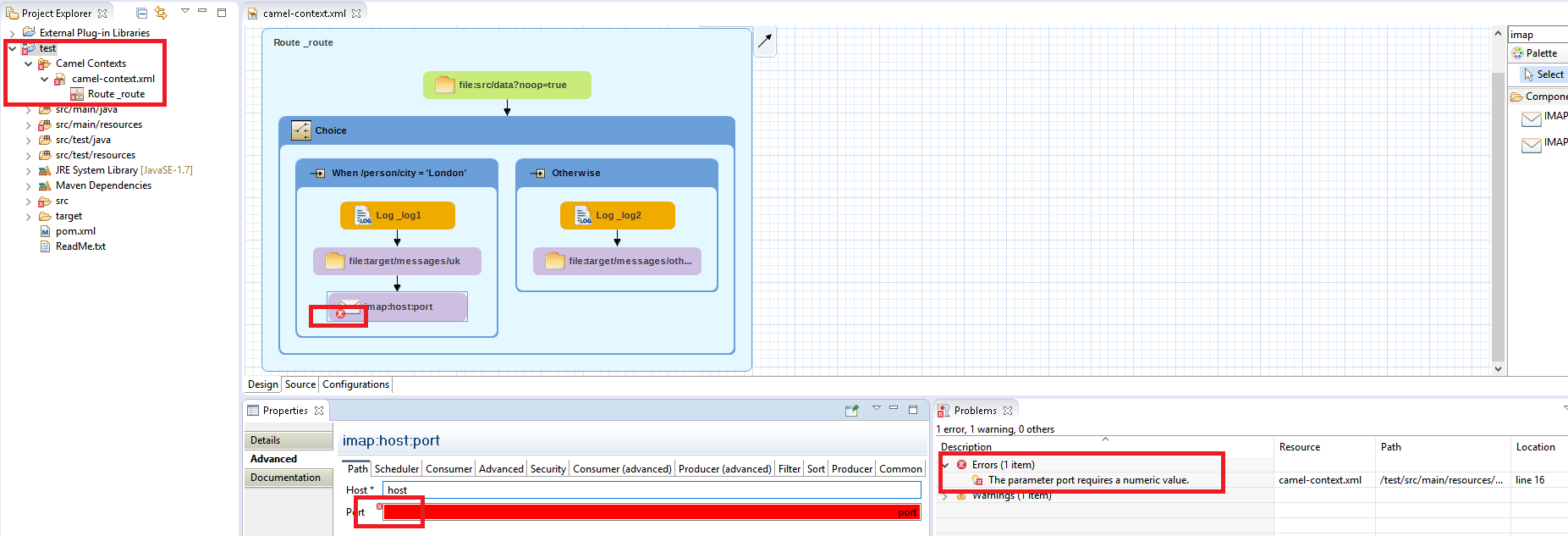Click into the Host text field
Viewport: 1568px width, 536px height.
[652, 489]
